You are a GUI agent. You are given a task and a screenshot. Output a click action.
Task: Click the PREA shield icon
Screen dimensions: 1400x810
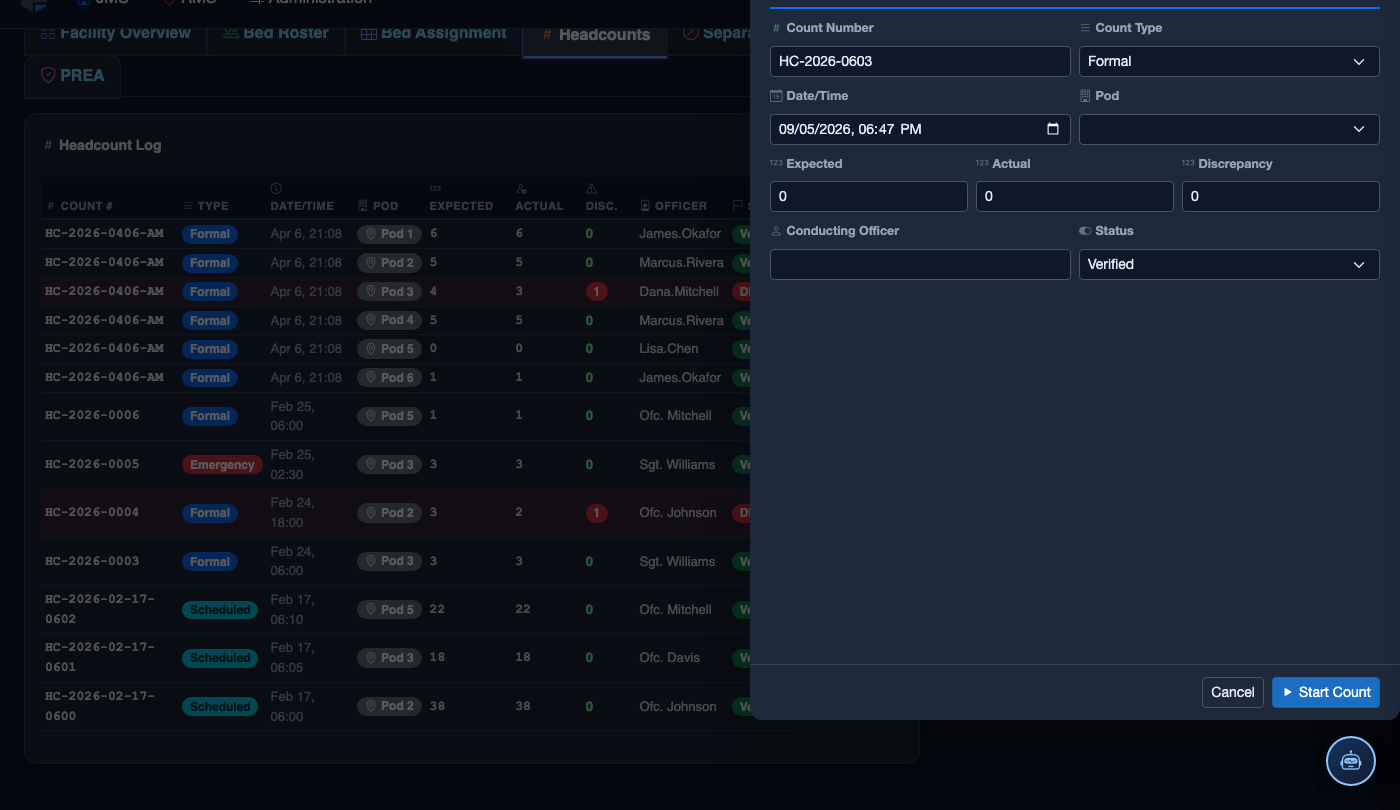click(x=48, y=75)
